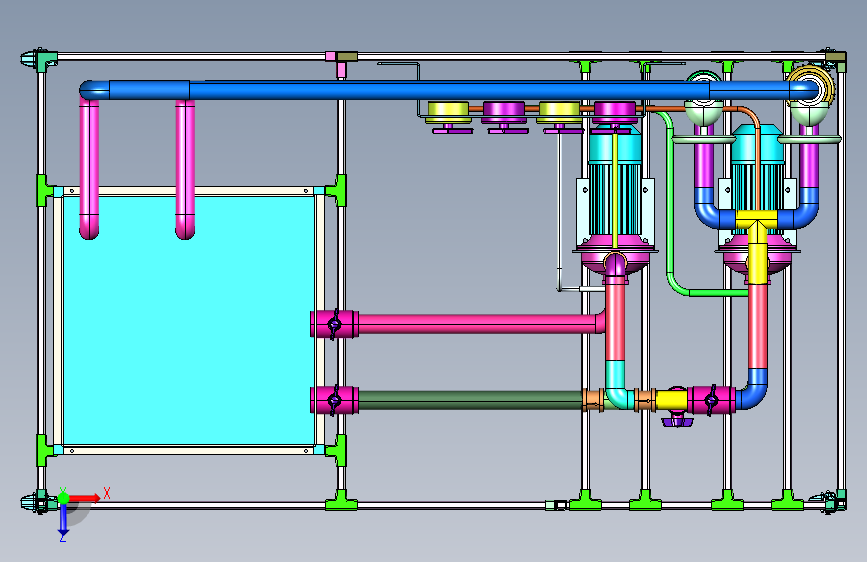The width and height of the screenshot is (867, 562).
Task: Click the green Y axis origin dot
Action: pyautogui.click(x=63, y=498)
